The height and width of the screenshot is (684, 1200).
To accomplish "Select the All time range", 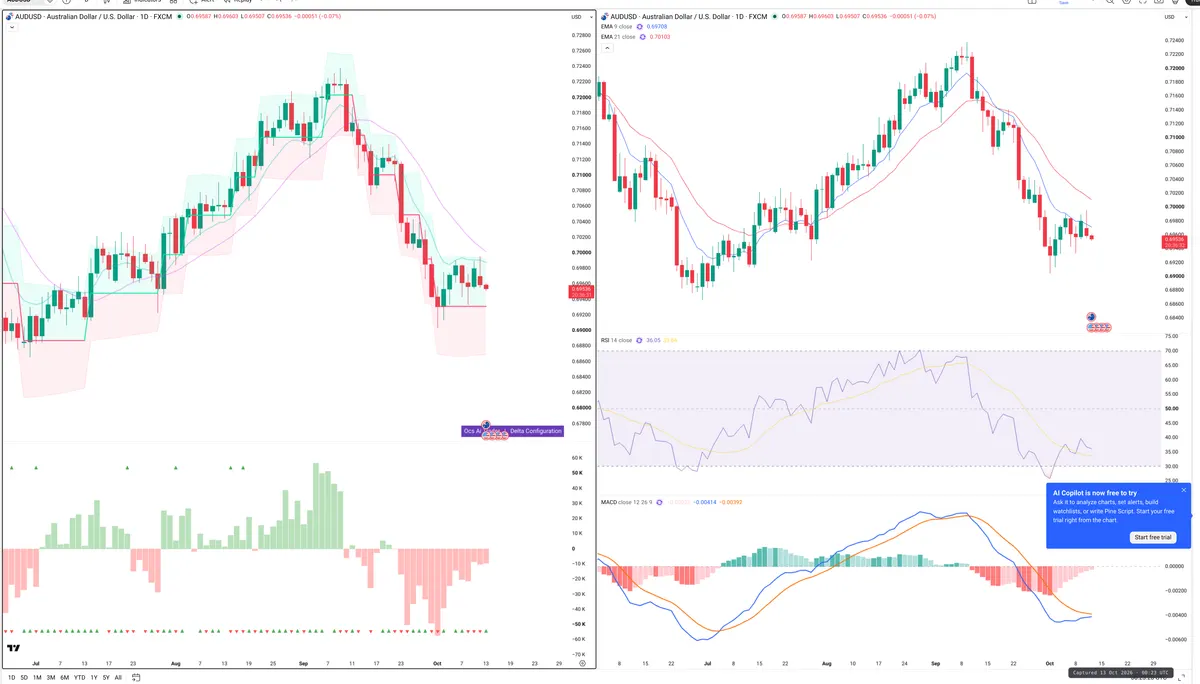I will (x=118, y=677).
